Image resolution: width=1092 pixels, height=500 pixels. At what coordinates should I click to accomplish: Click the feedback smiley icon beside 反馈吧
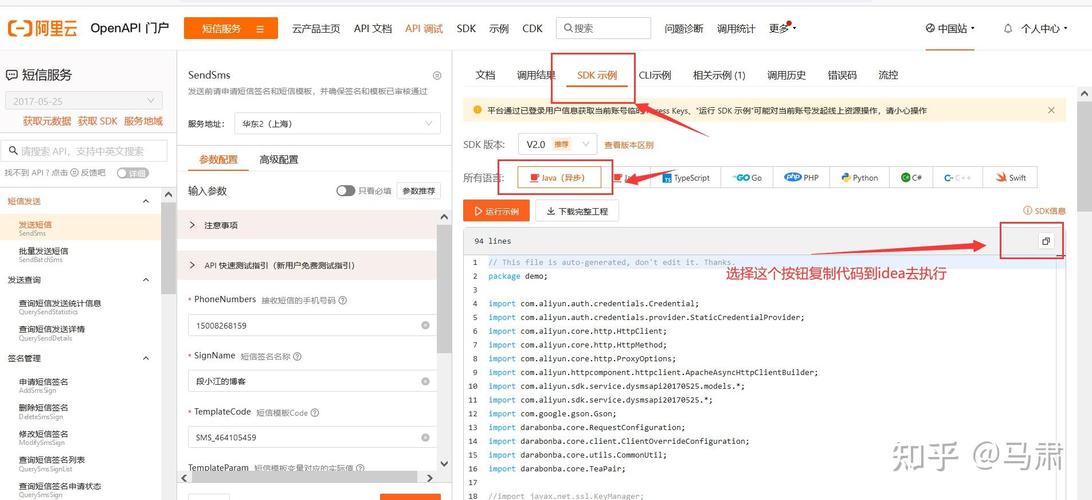75,173
